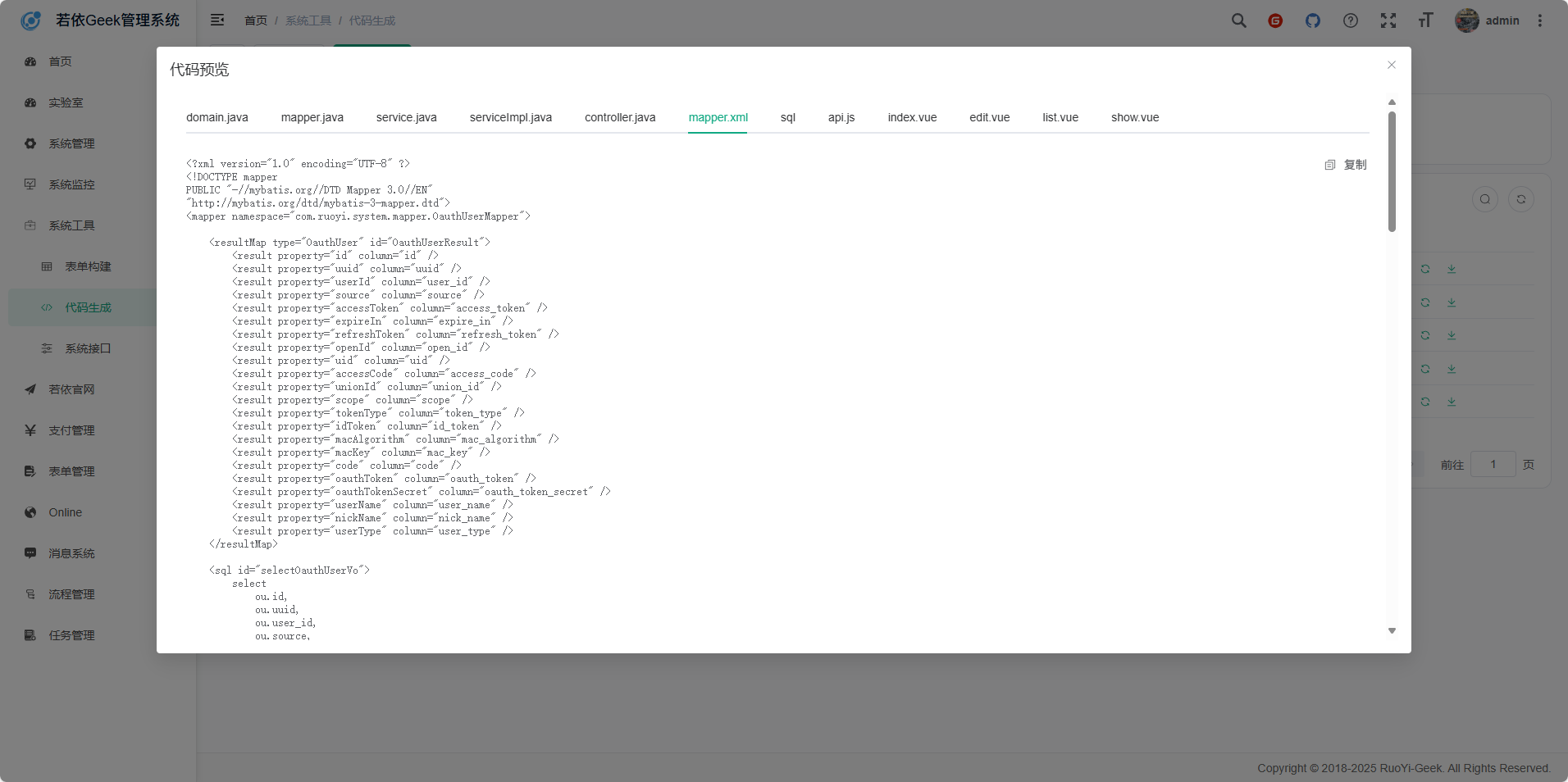The height and width of the screenshot is (782, 1568).
Task: Expand the 系统监控 sidebar menu
Action: [72, 184]
